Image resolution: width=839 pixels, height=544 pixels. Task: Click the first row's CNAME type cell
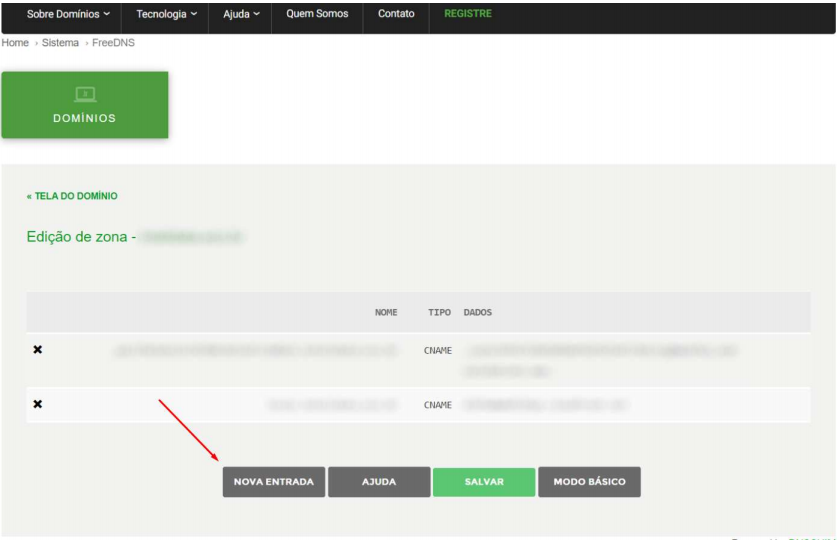pyautogui.click(x=438, y=351)
